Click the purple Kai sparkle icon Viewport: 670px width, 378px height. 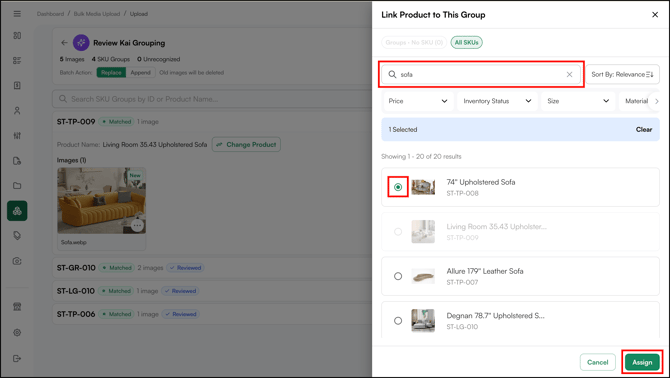click(81, 43)
